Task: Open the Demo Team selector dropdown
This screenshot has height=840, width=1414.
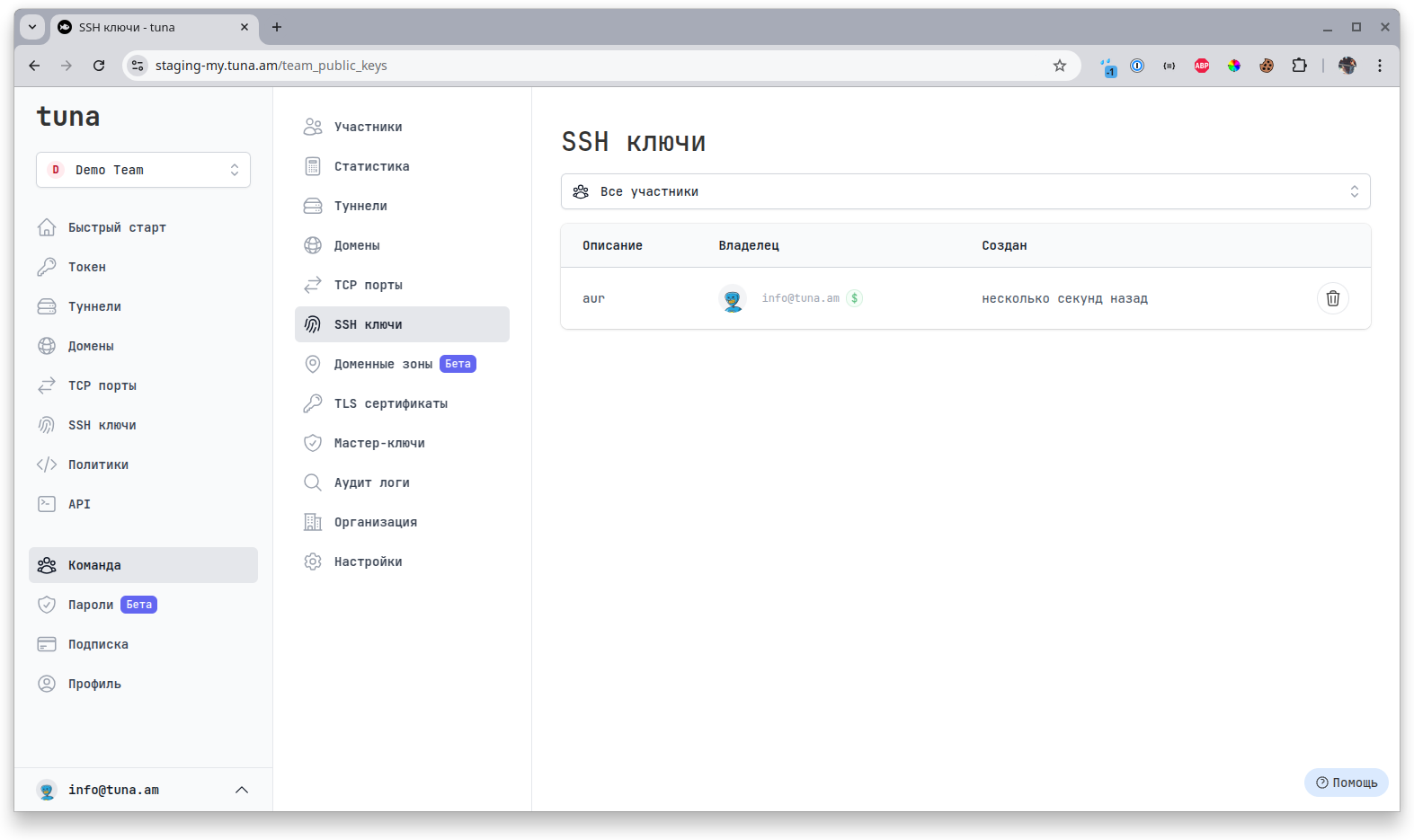Action: [143, 170]
